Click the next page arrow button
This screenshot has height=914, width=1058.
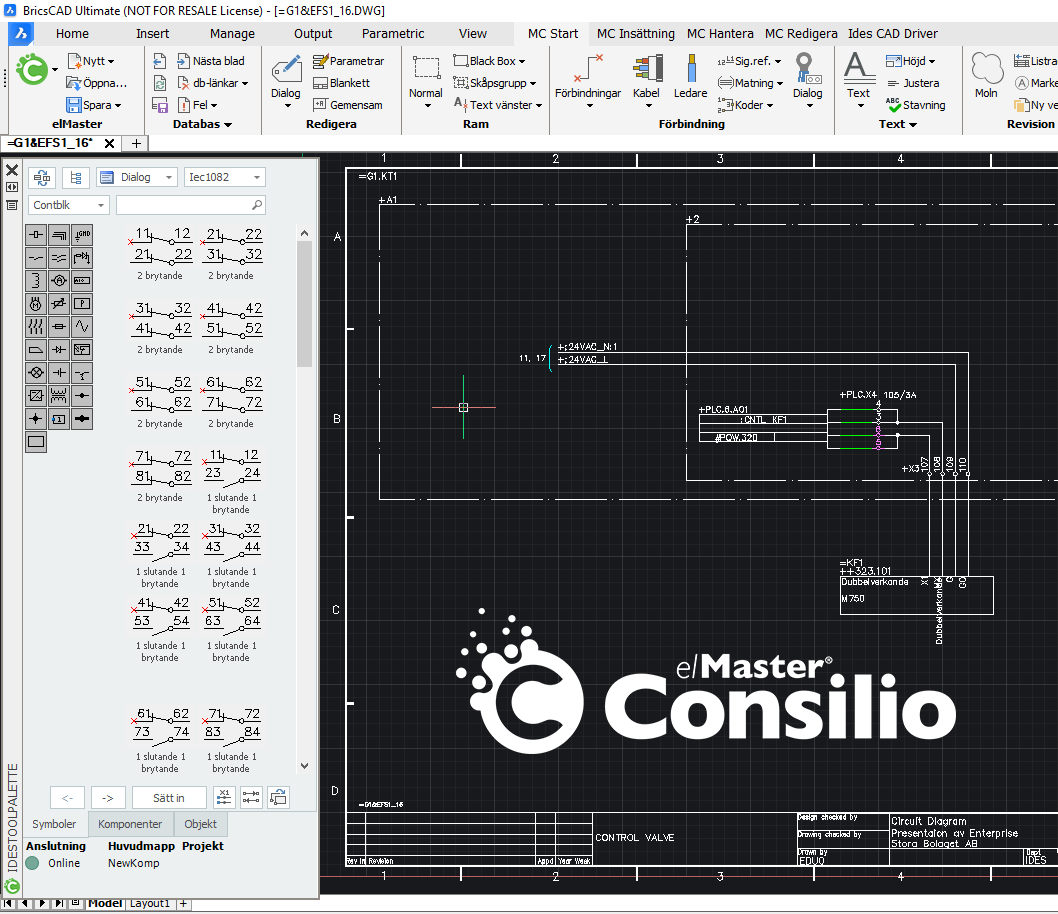[x=108, y=798]
